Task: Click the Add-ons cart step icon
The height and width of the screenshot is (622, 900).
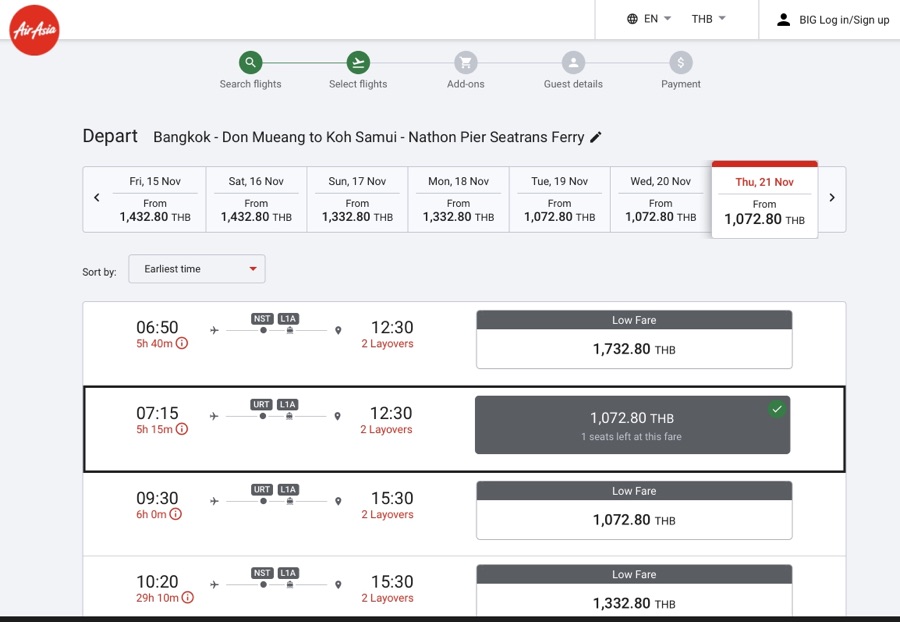Action: (465, 63)
